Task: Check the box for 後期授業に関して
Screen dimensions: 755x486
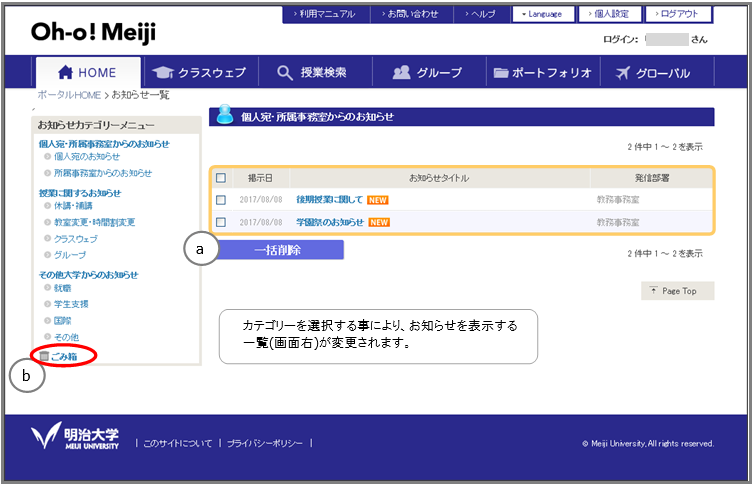Action: point(221,199)
